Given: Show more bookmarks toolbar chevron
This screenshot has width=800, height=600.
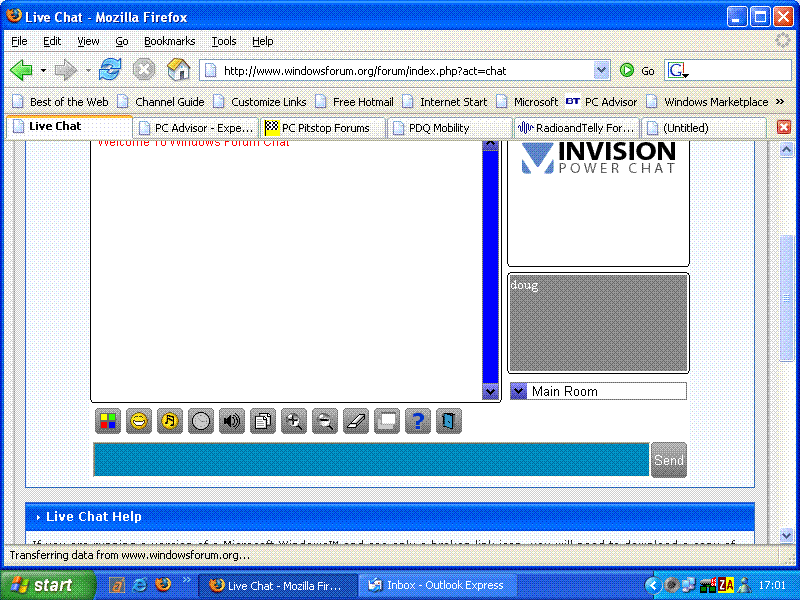Looking at the screenshot, I should (x=780, y=102).
